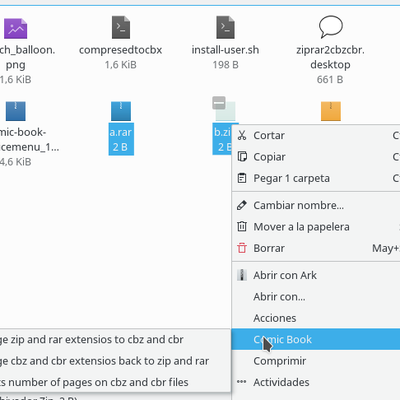Open the highlighted Comic Book submenu
Screen dimensions: 400x400
316,339
